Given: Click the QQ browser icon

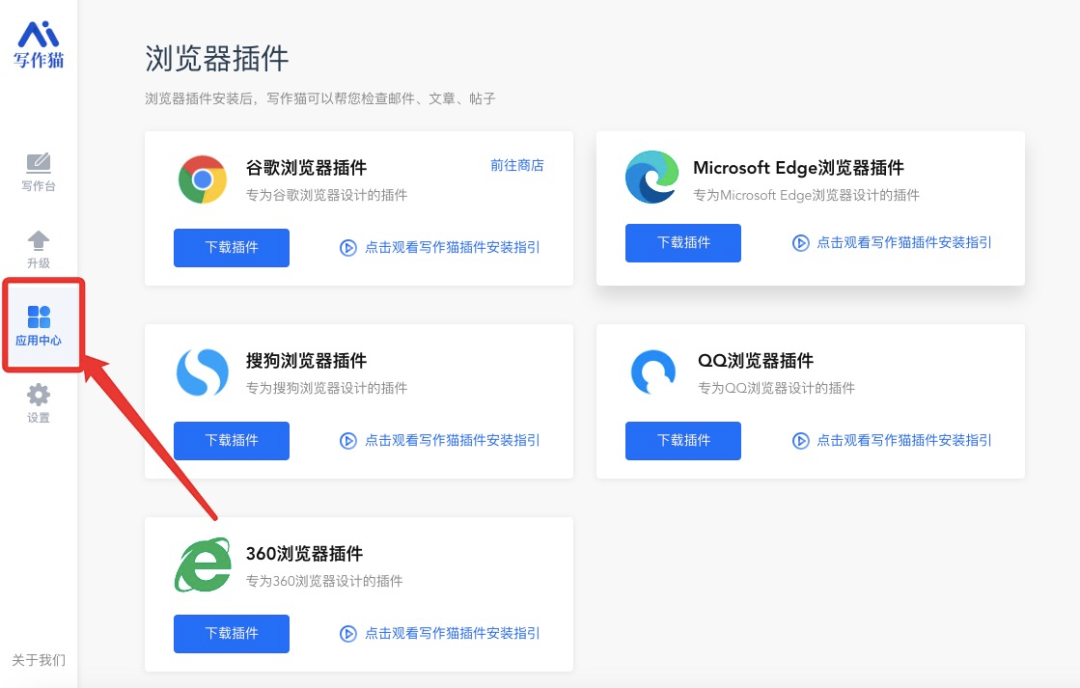Looking at the screenshot, I should point(653,372).
